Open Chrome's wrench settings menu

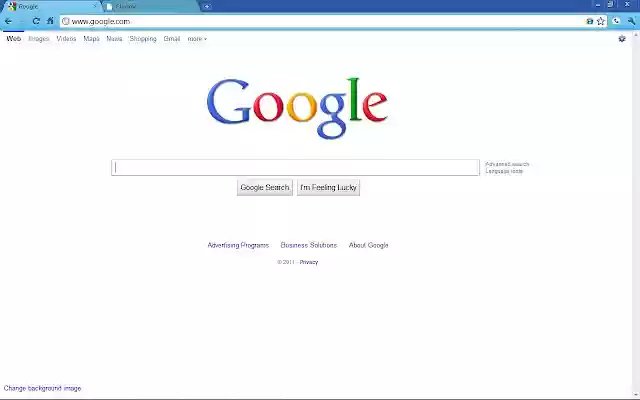pyautogui.click(x=631, y=21)
